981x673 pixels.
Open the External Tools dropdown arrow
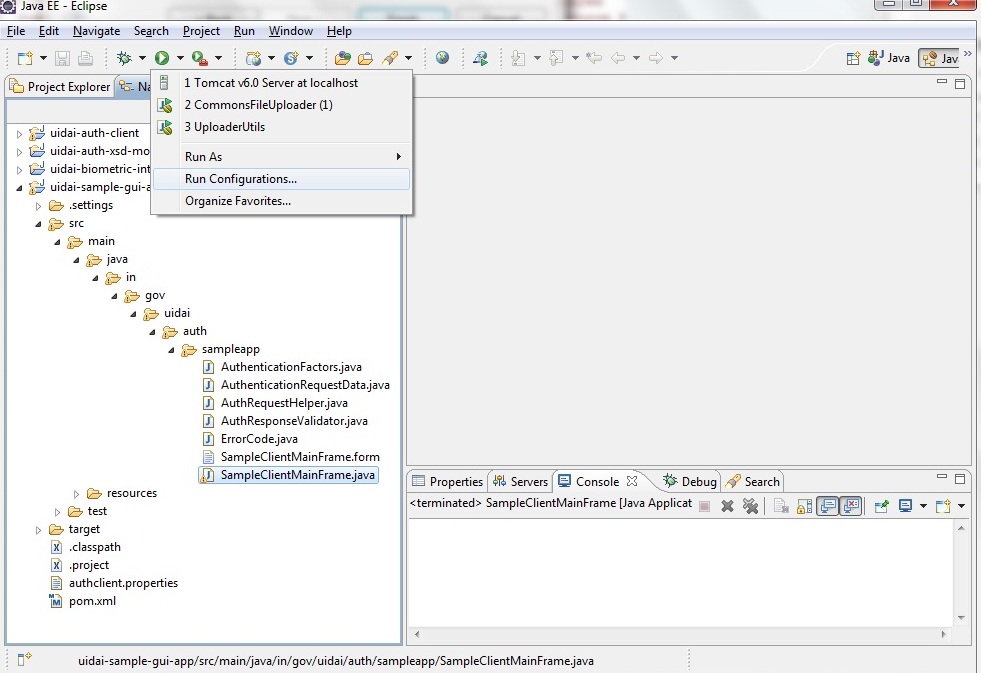click(218, 58)
